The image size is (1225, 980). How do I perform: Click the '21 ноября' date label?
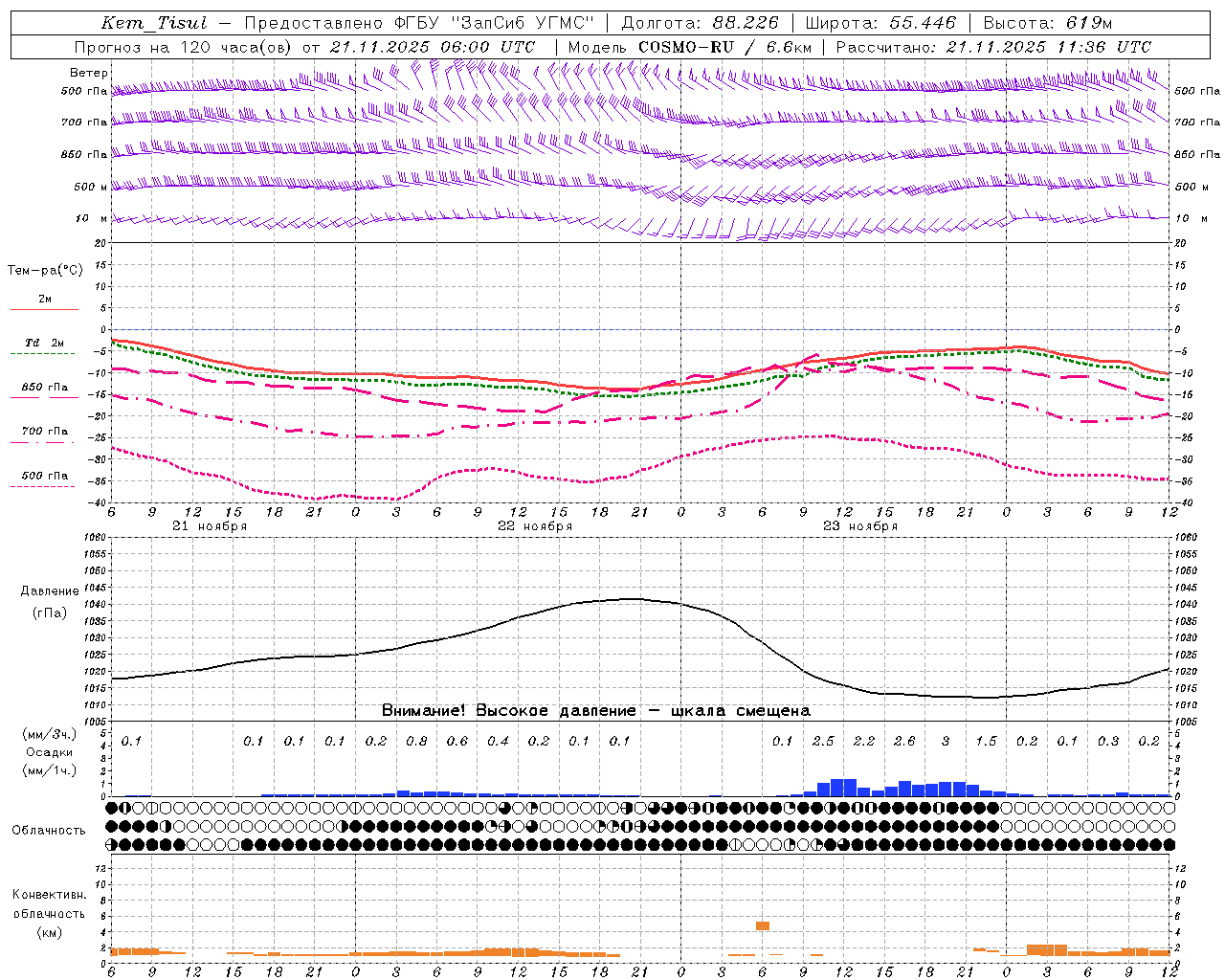coord(210,526)
